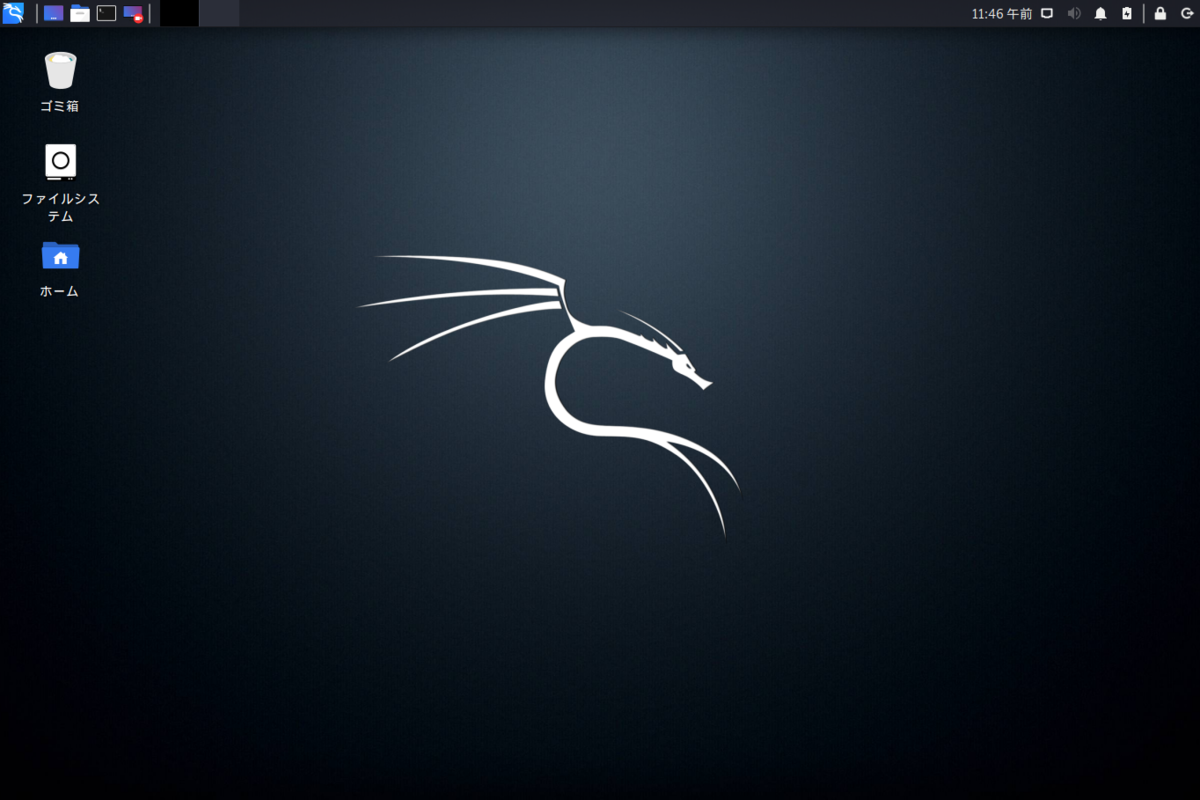The height and width of the screenshot is (800, 1200).
Task: Click the ゴミ箱 label text
Action: tap(60, 106)
